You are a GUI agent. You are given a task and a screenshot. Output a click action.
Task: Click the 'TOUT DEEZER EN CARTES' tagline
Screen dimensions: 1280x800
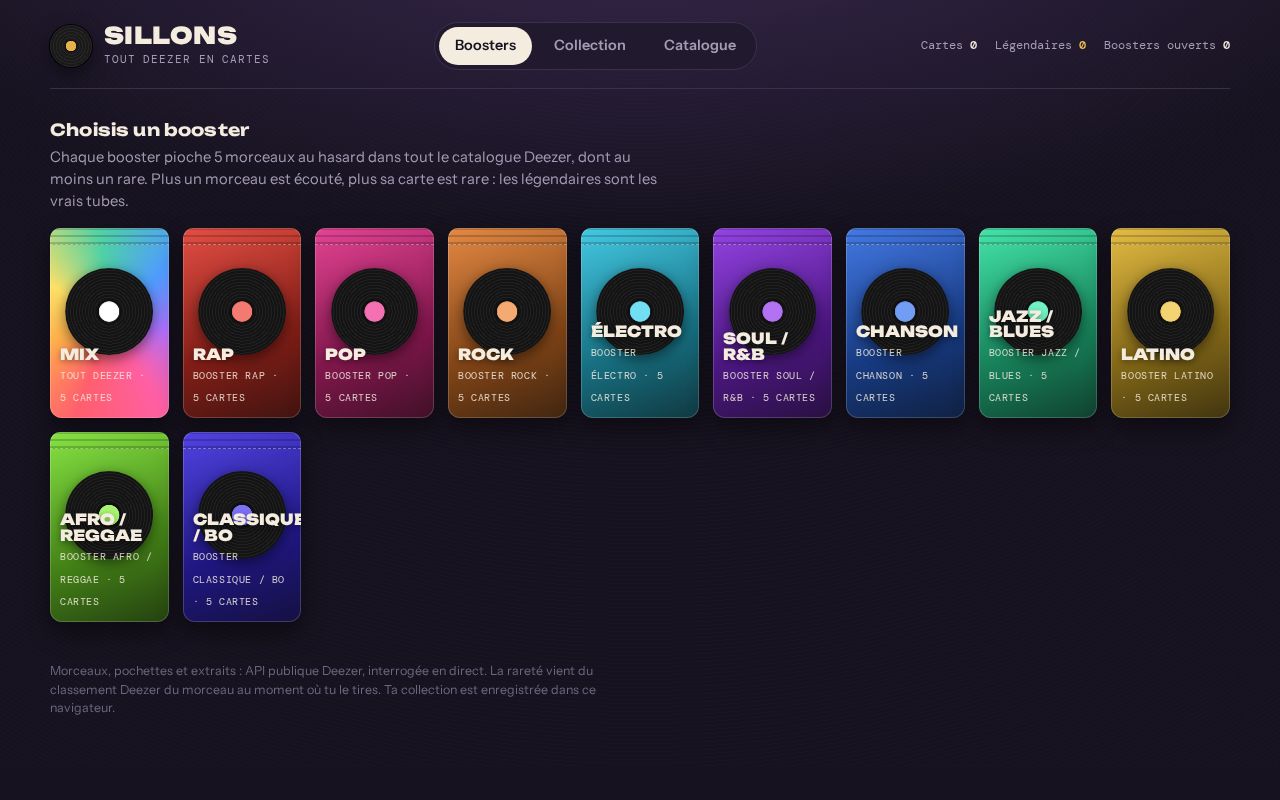click(187, 60)
